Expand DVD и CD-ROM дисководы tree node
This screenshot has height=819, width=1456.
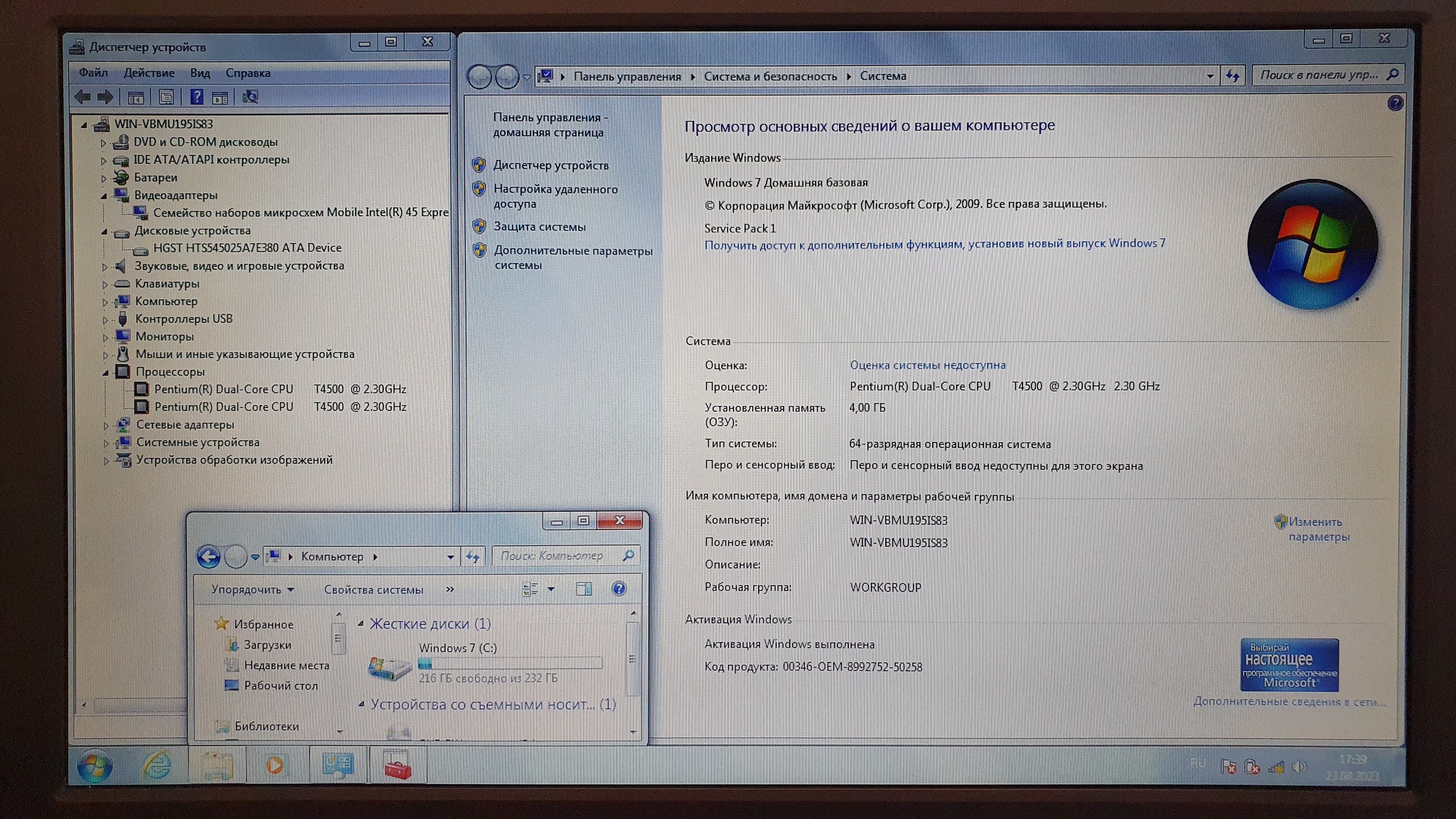[x=104, y=142]
